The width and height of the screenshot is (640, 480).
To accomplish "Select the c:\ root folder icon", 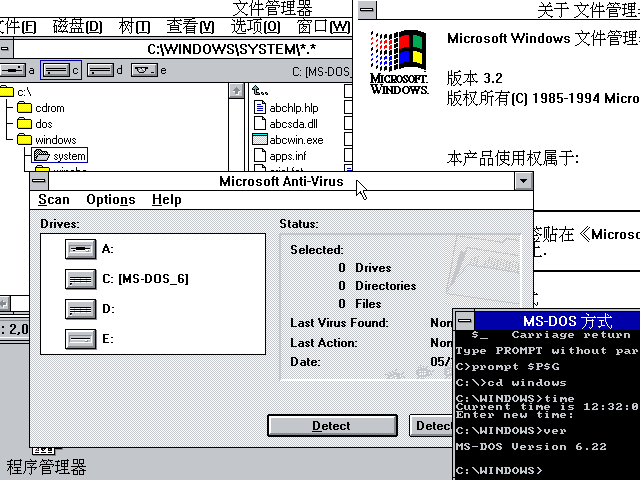I will 7,91.
